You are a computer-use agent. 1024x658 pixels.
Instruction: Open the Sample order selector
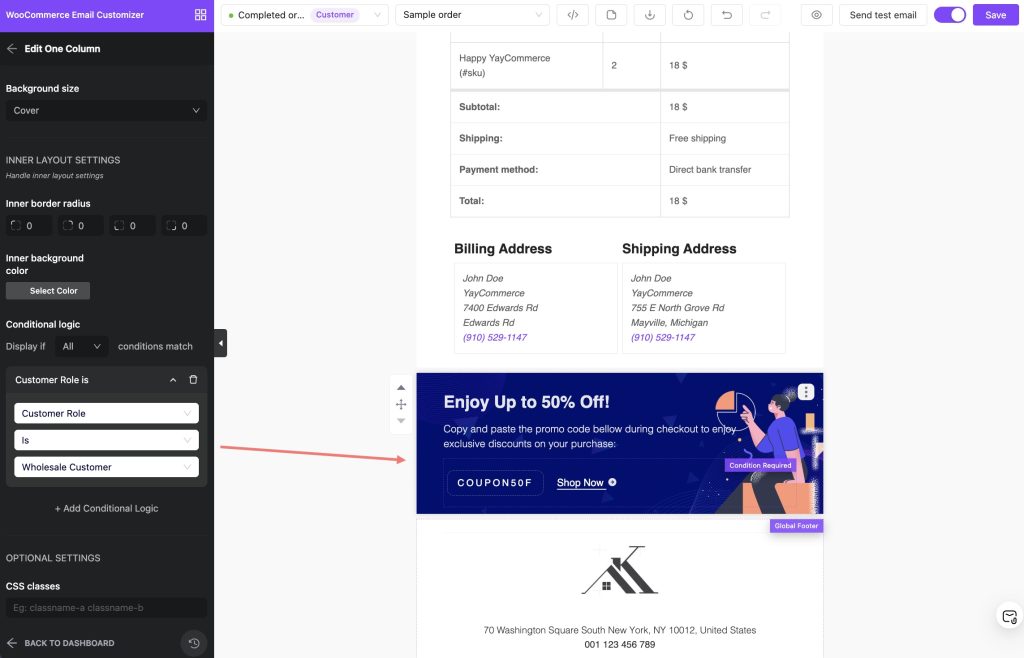pyautogui.click(x=473, y=15)
